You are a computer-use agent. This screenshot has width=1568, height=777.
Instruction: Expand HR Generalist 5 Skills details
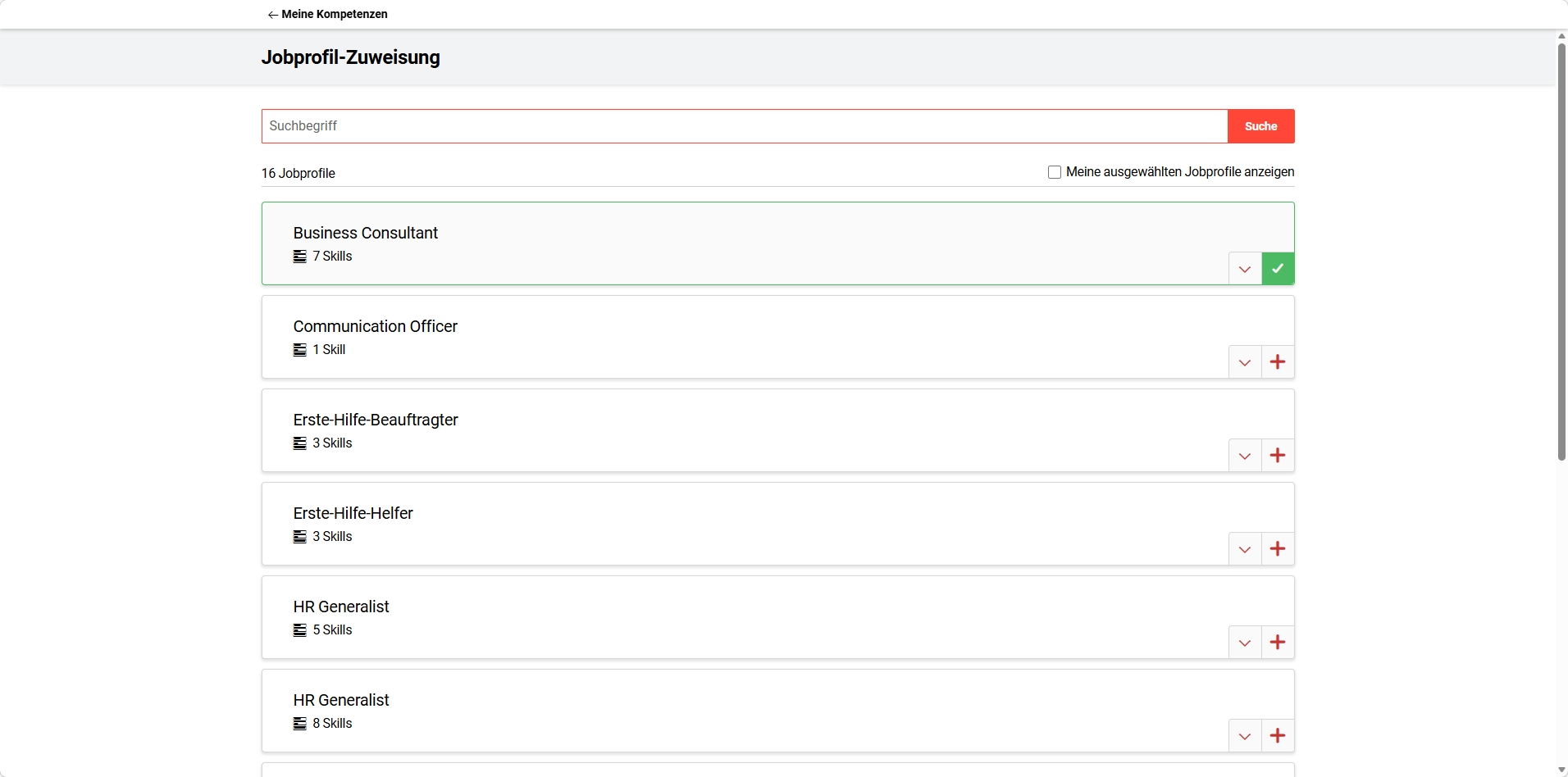[1245, 643]
